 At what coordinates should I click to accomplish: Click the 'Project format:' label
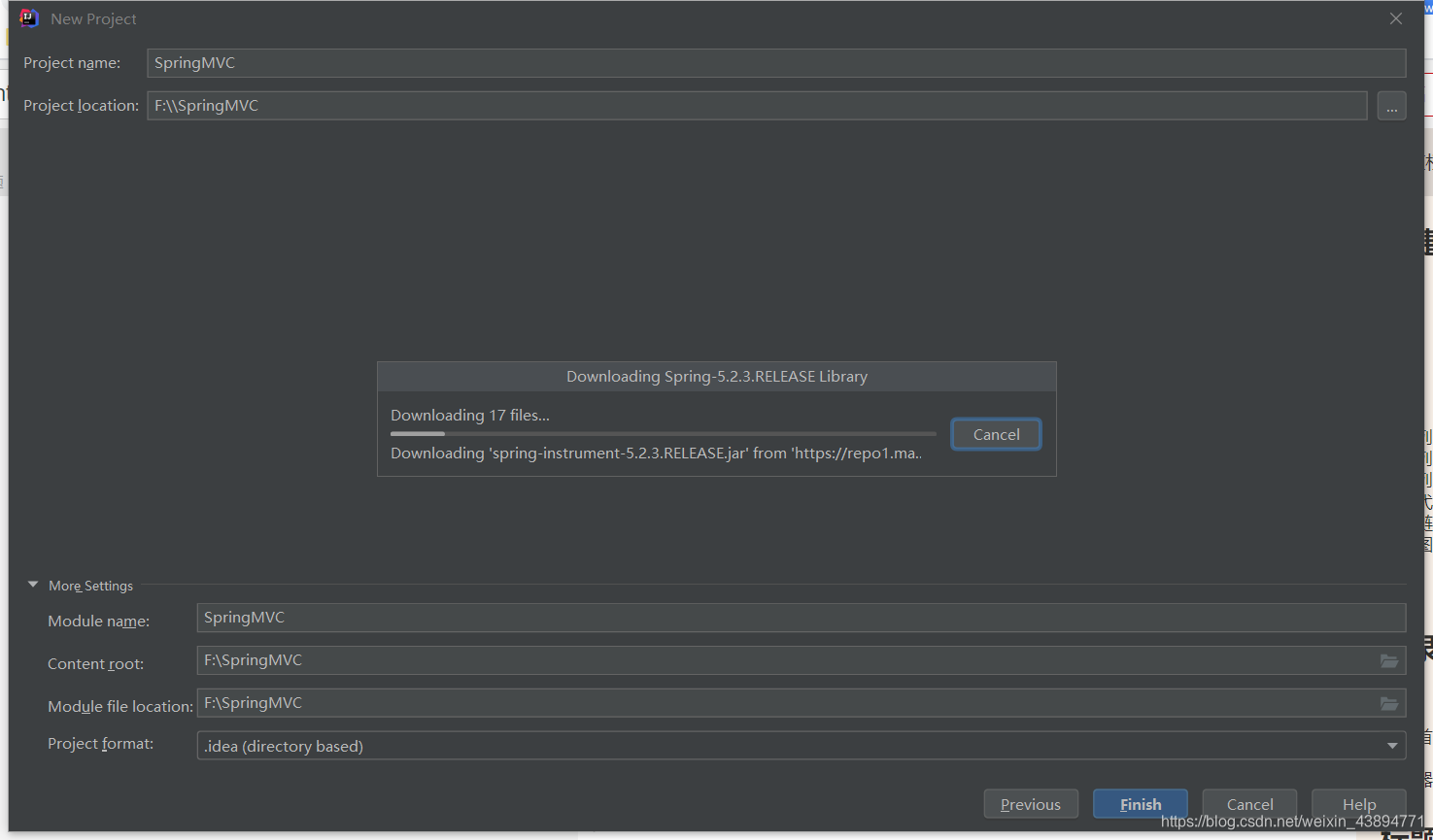click(x=101, y=743)
